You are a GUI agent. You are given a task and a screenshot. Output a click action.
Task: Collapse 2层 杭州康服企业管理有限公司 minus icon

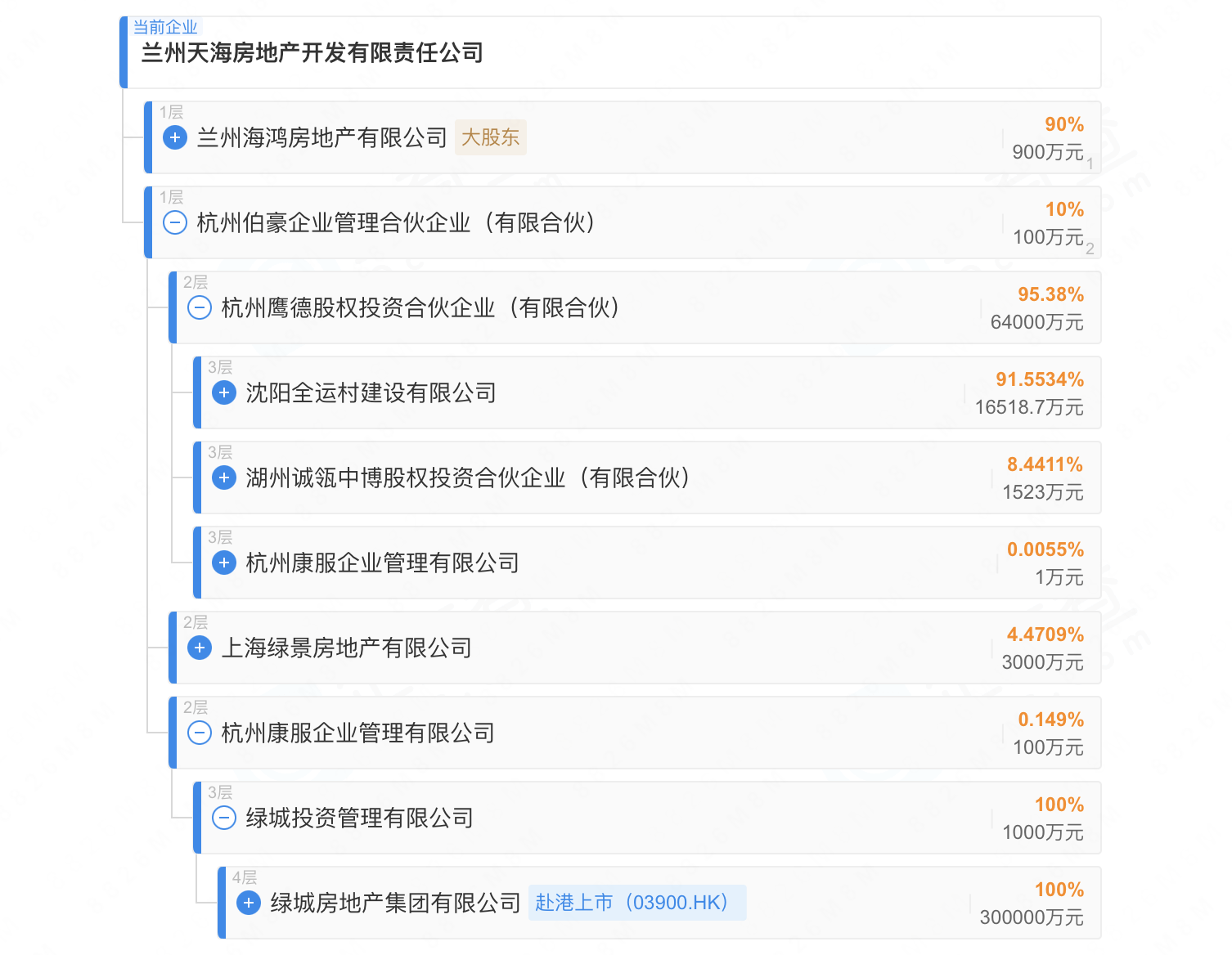click(x=200, y=733)
